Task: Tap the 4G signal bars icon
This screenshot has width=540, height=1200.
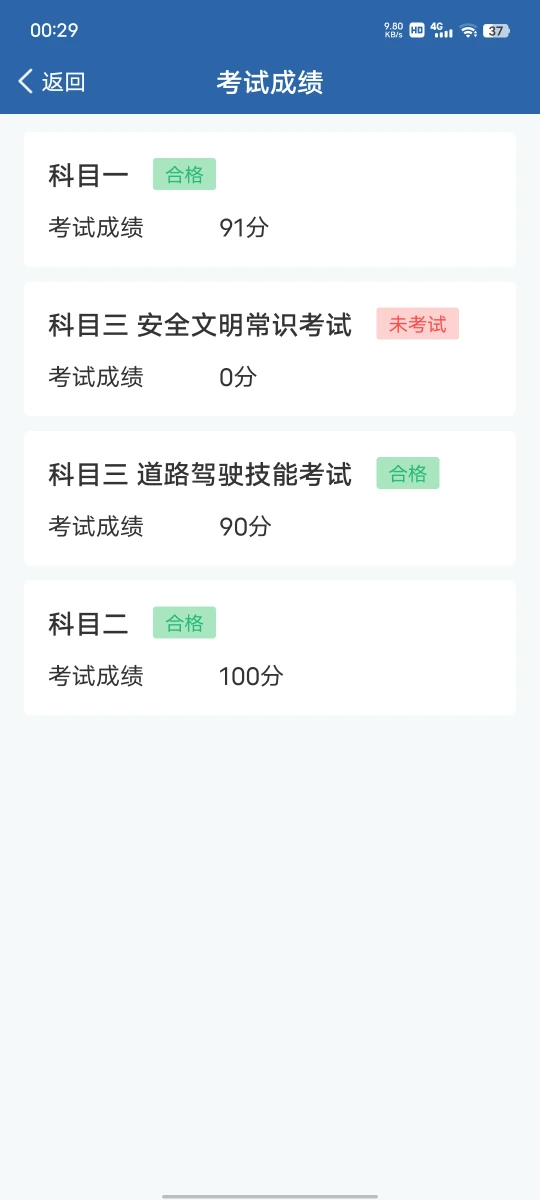Action: tap(441, 31)
